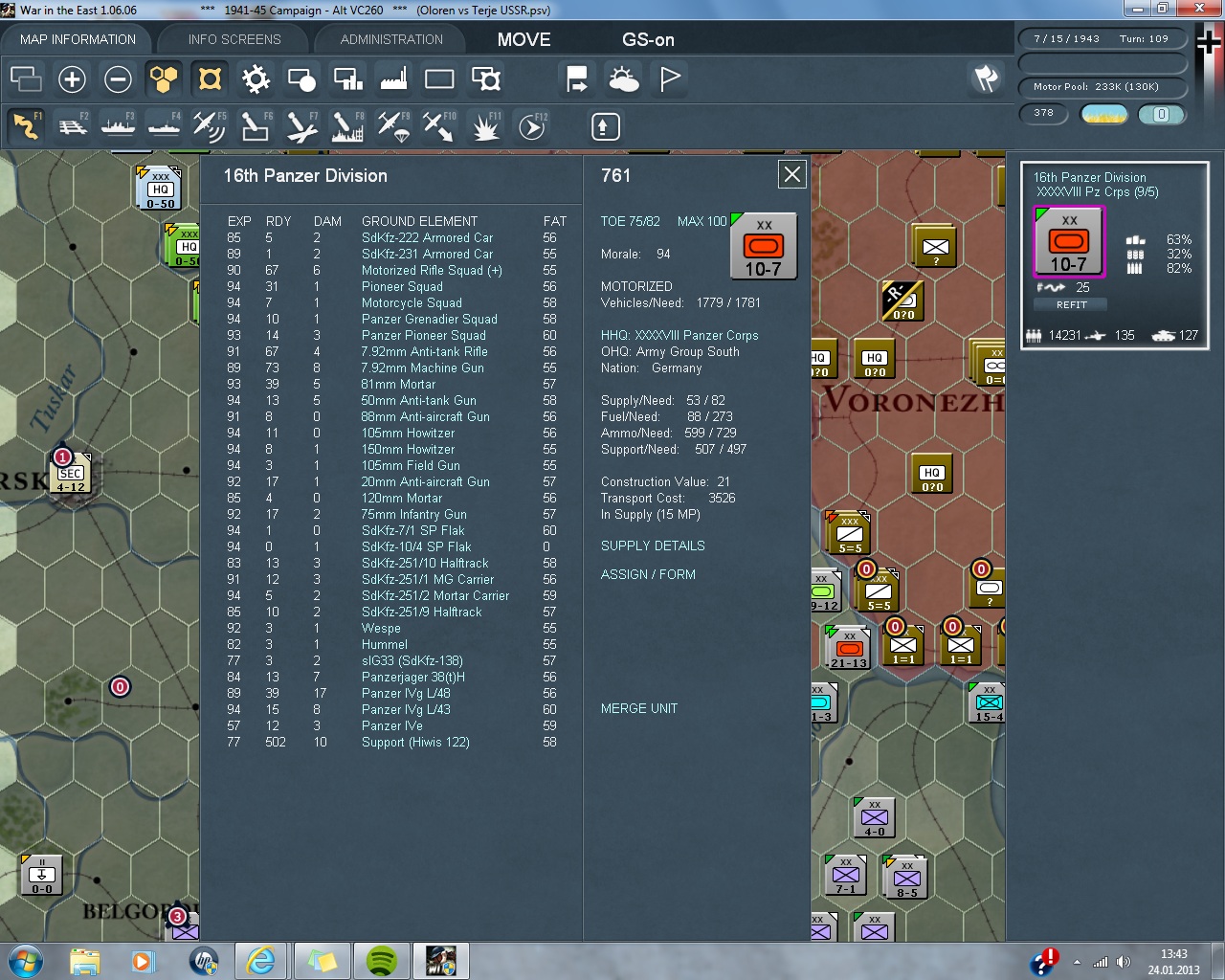Select the F2 rail movement mode
This screenshot has width=1225, height=980.
pyautogui.click(x=72, y=126)
